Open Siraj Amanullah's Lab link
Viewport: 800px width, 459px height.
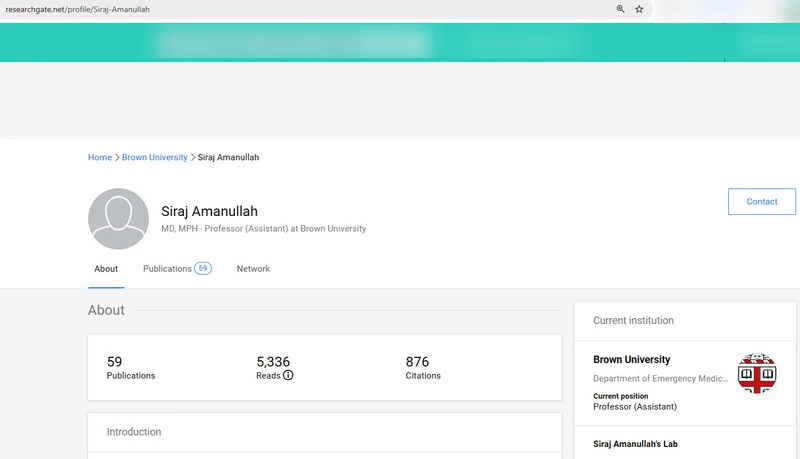[x=635, y=444]
